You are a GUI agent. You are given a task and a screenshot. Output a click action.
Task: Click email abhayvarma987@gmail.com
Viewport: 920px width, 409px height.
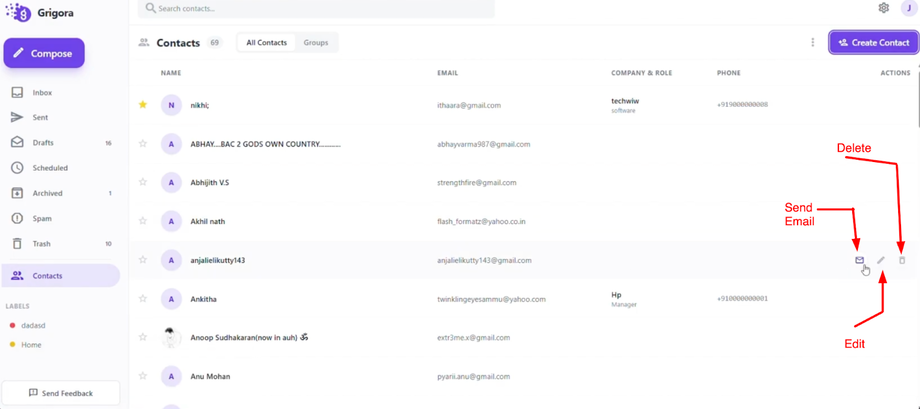(483, 144)
